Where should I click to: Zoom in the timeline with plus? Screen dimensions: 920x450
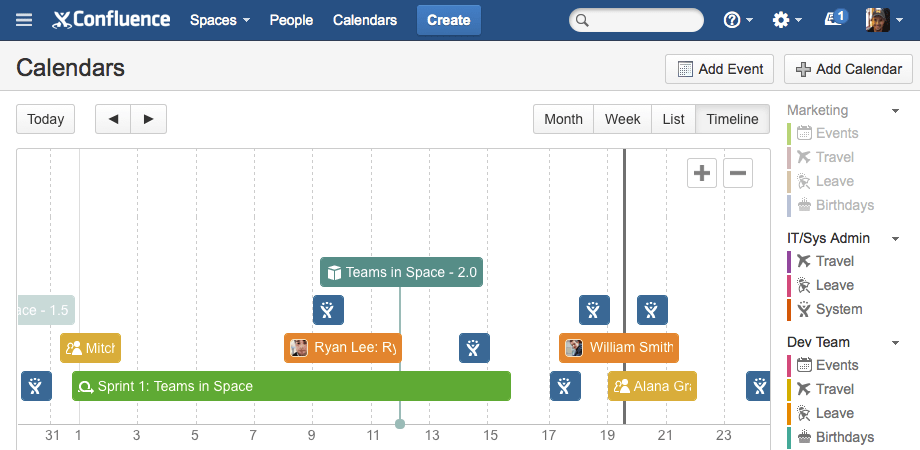(x=702, y=173)
